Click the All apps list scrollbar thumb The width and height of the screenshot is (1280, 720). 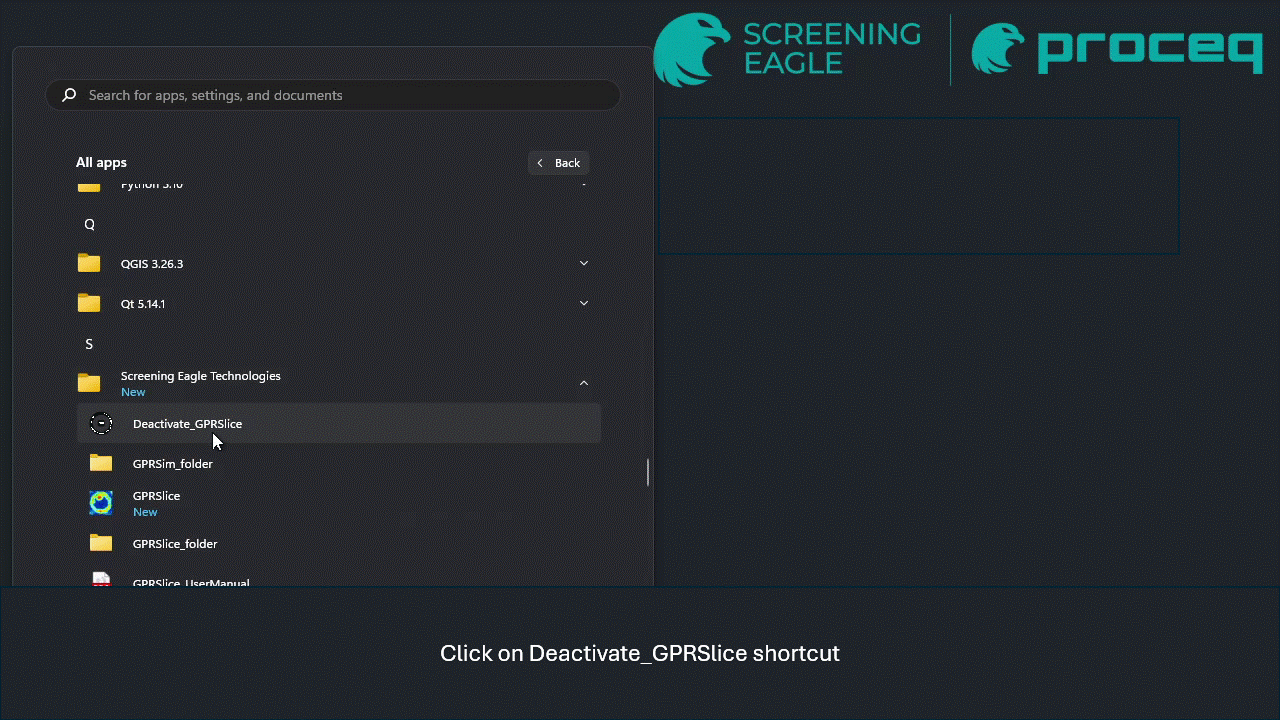(648, 472)
